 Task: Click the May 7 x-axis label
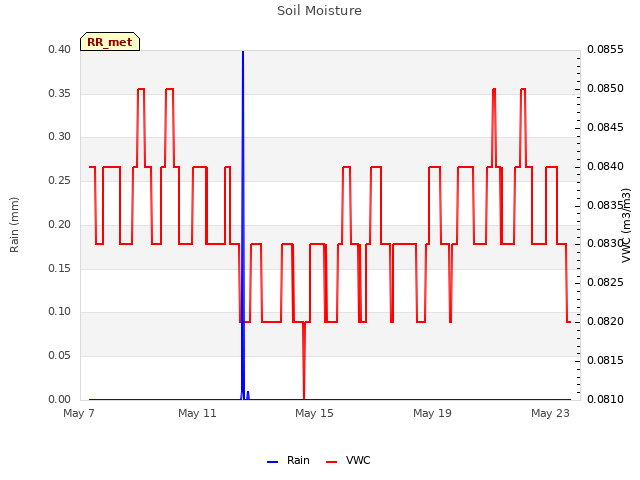(79, 413)
